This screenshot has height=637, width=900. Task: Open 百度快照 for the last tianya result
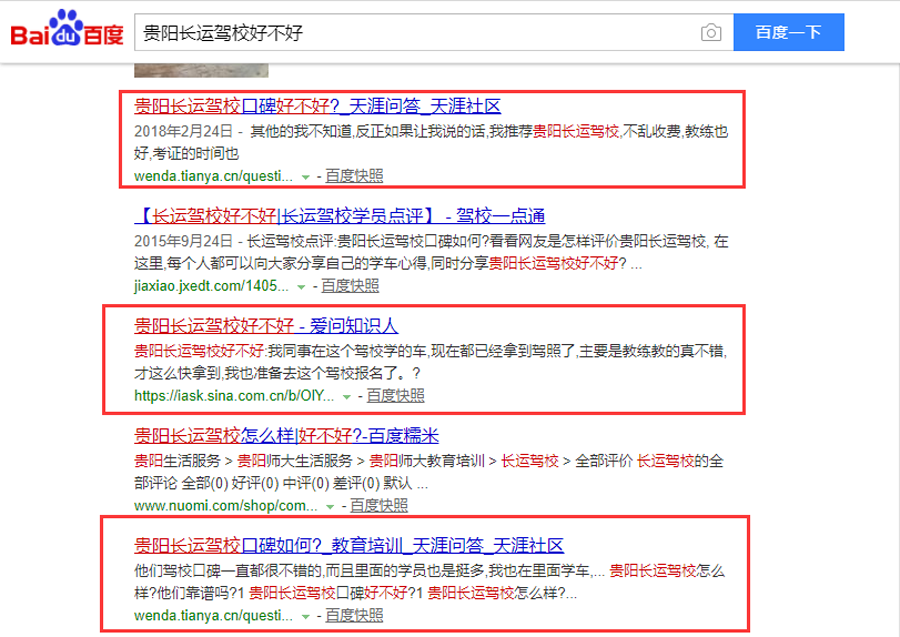click(354, 616)
